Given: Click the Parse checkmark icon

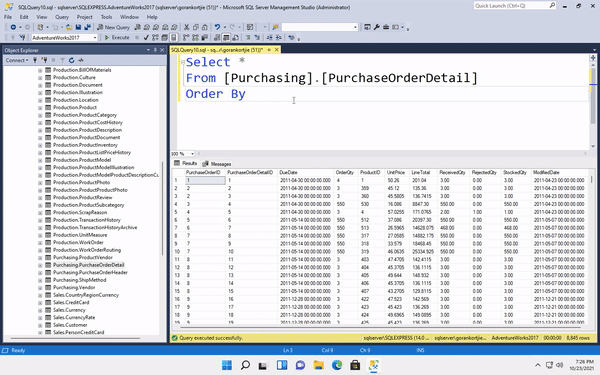Looking at the screenshot, I should 146,38.
